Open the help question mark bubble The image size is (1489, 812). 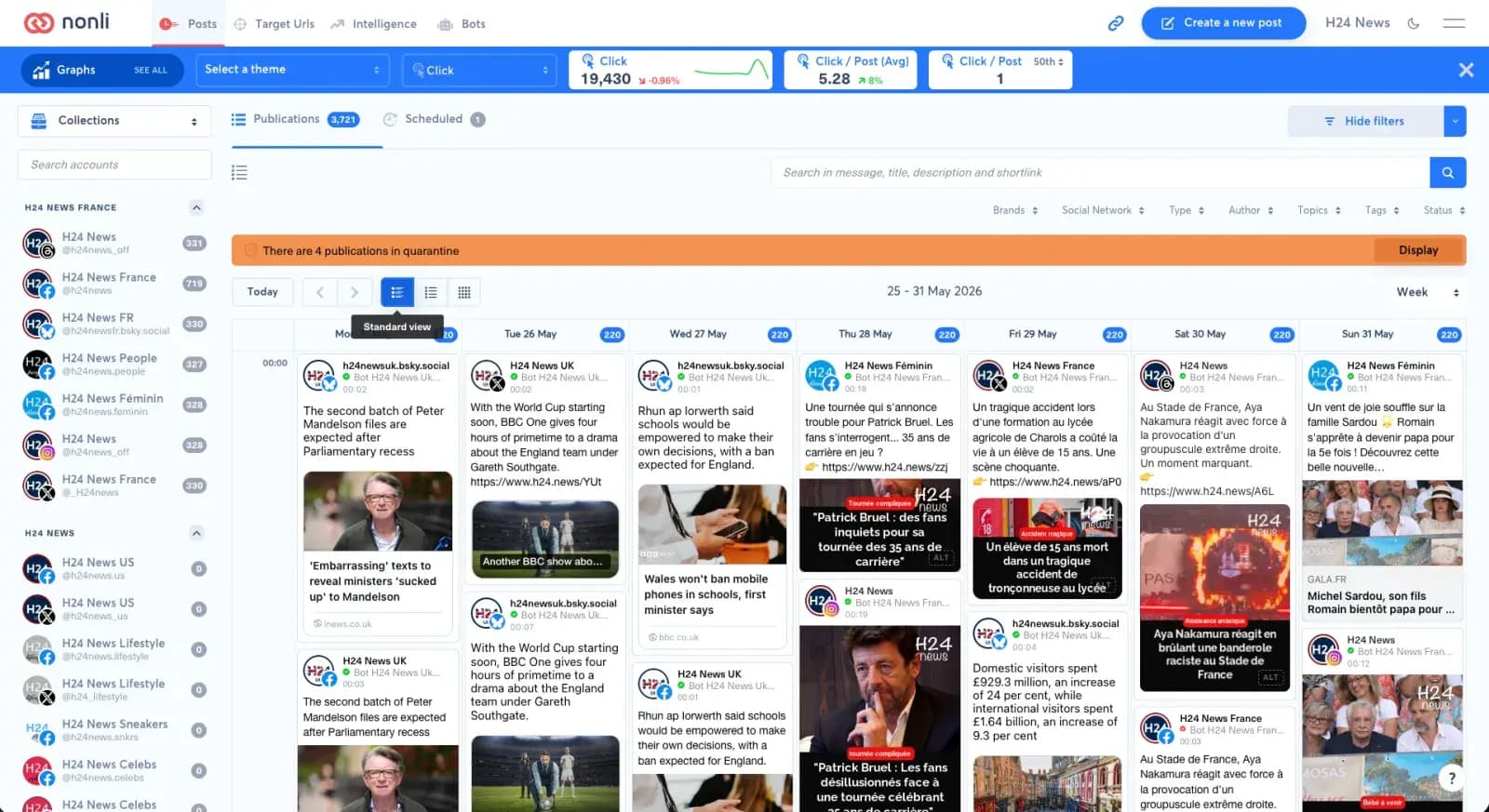click(1452, 779)
